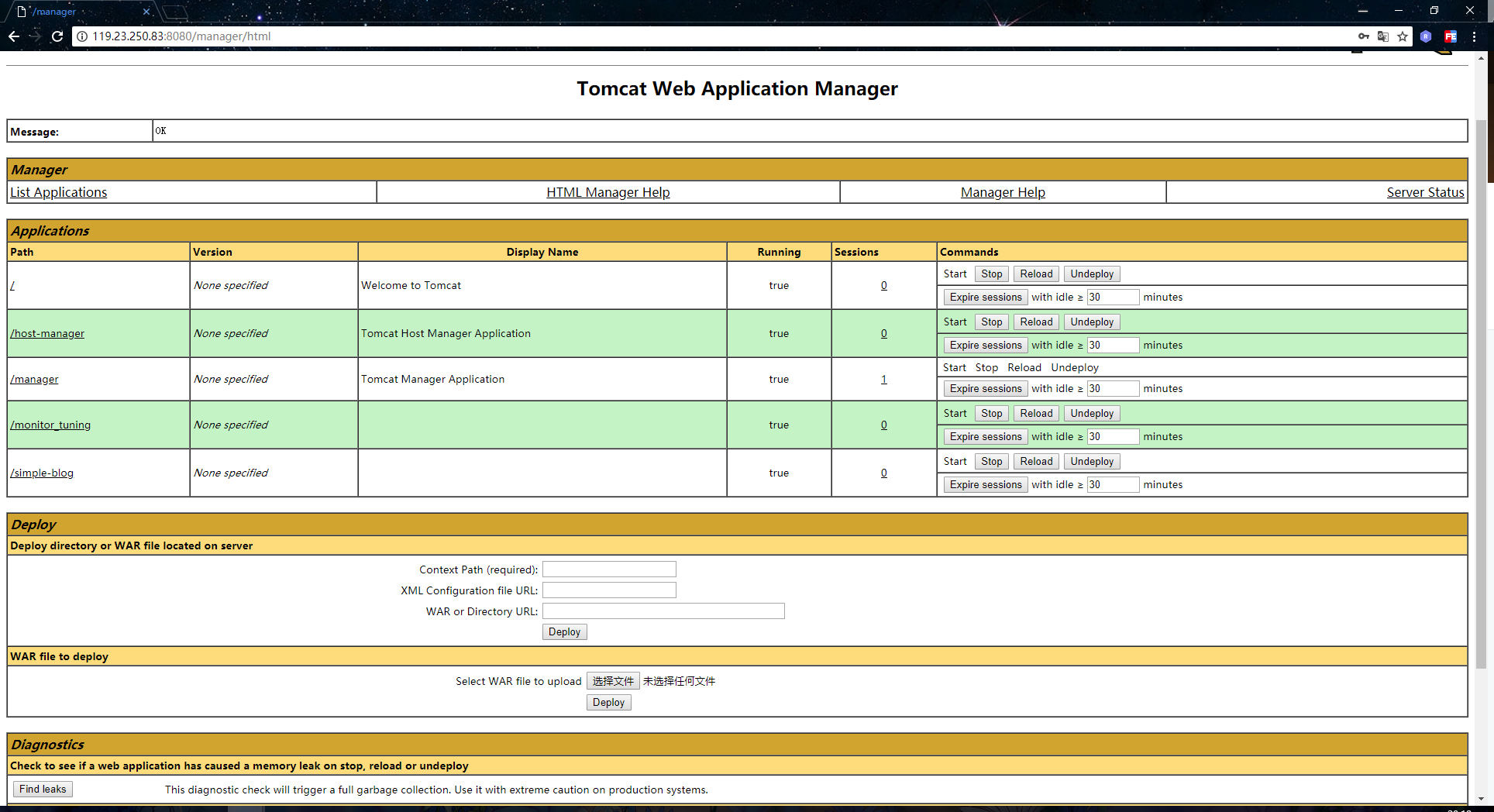Open HTML Manager Help link
Image resolution: width=1494 pixels, height=812 pixels.
tap(608, 192)
